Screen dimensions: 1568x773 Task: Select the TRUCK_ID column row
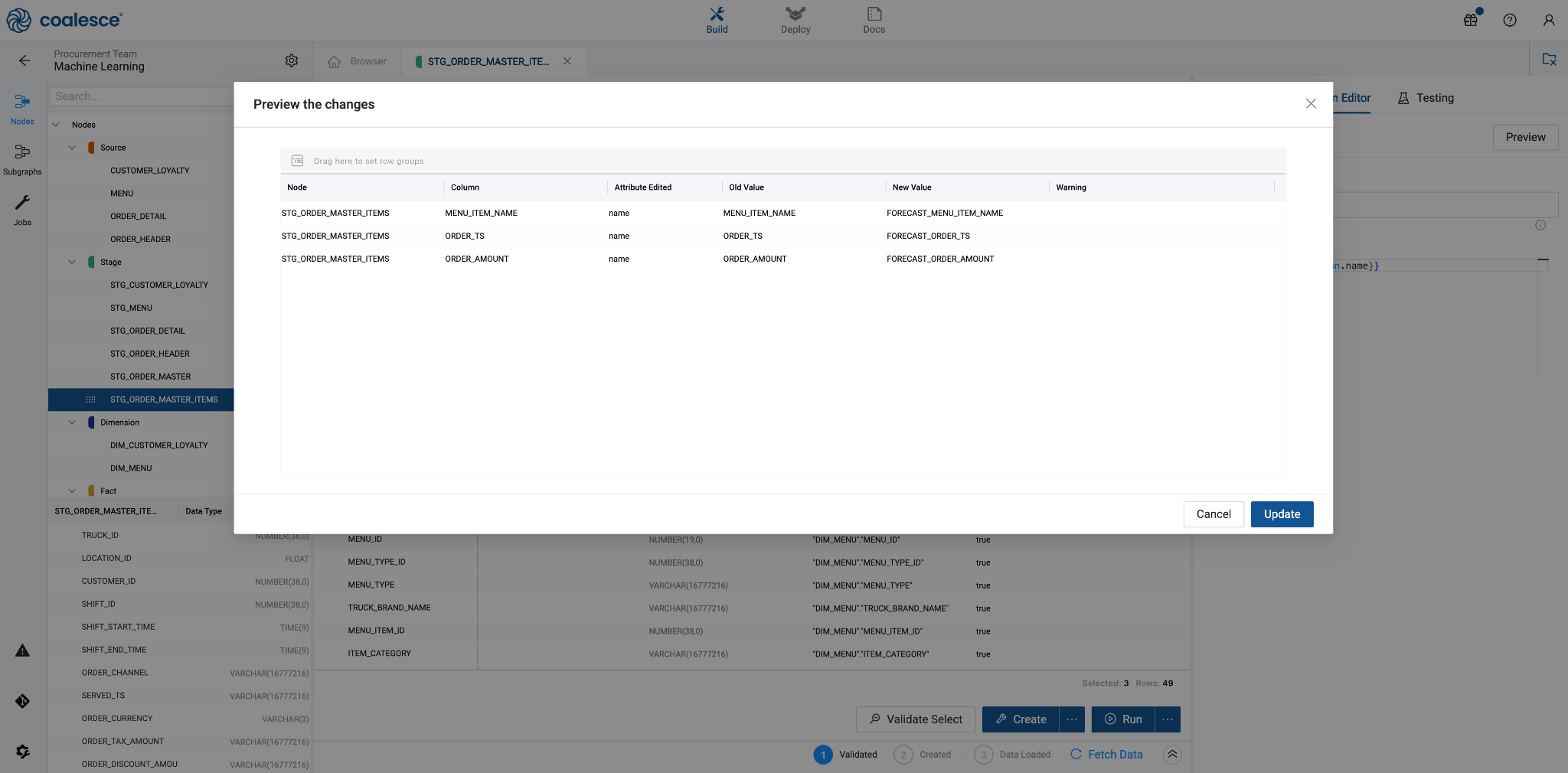tap(180, 536)
